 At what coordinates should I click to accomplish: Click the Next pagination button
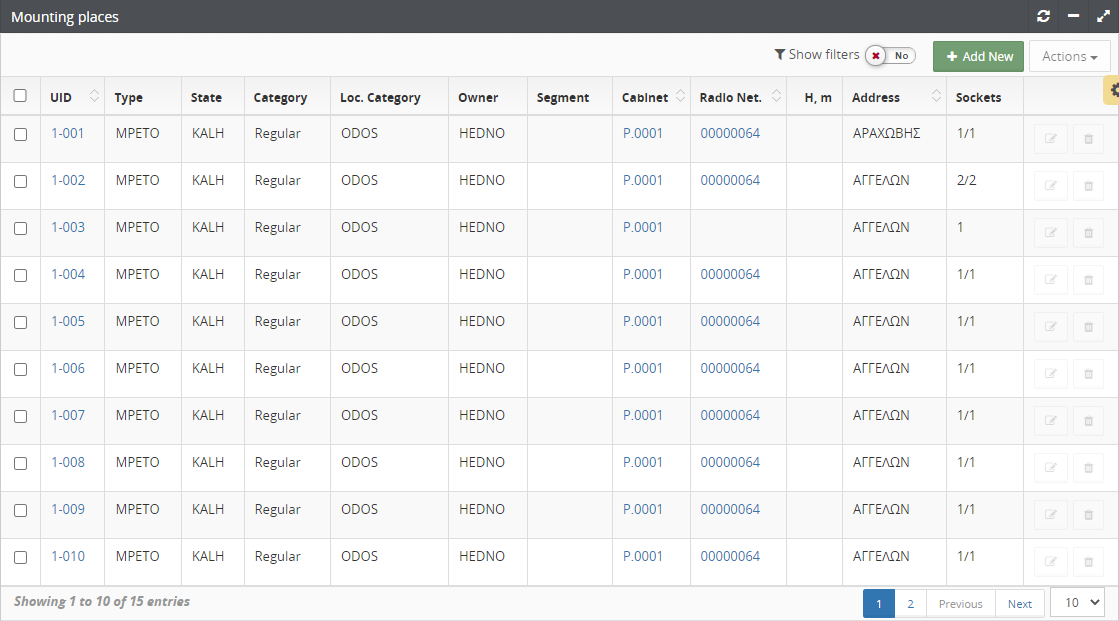tap(1019, 604)
